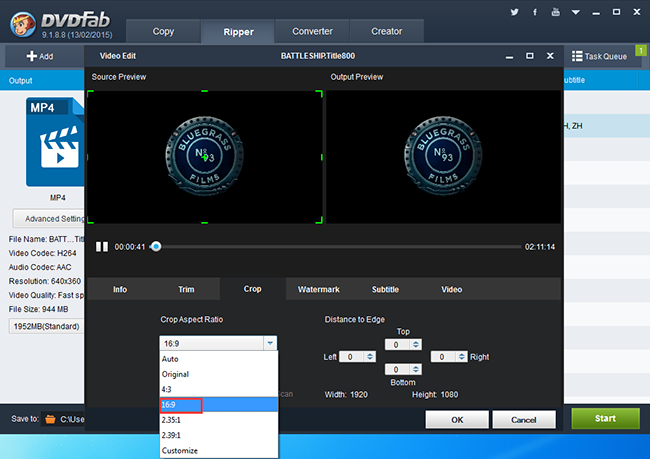Viewport: 650px width, 459px height.
Task: Click the Output Preview video frame
Action: point(443,157)
